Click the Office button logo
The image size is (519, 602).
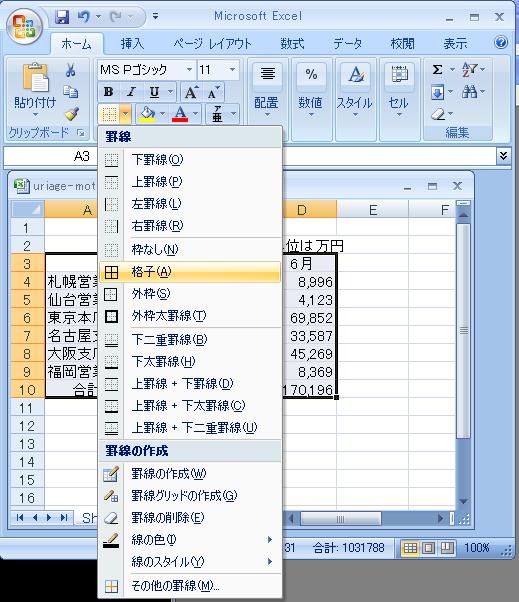24,26
